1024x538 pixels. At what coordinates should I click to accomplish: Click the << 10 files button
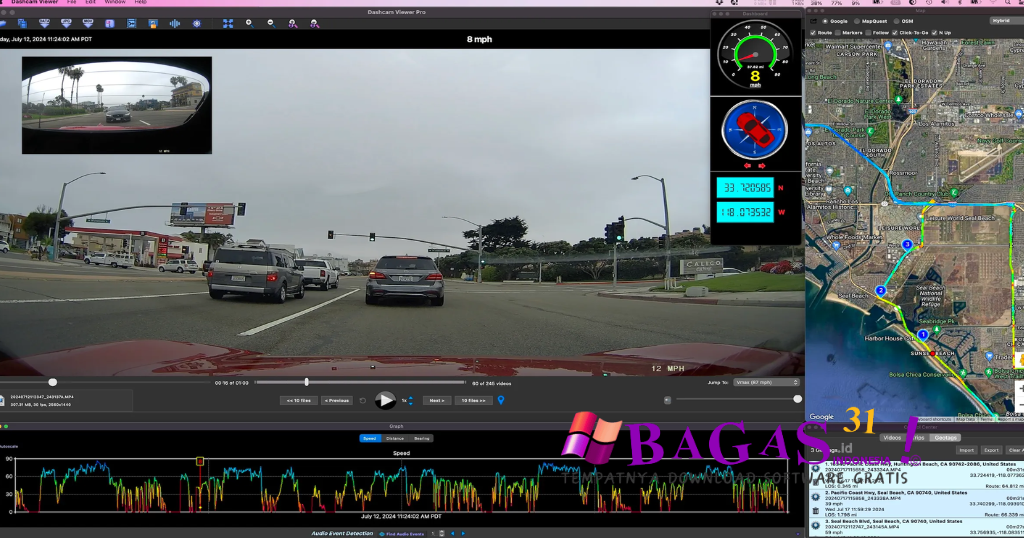pyautogui.click(x=298, y=400)
